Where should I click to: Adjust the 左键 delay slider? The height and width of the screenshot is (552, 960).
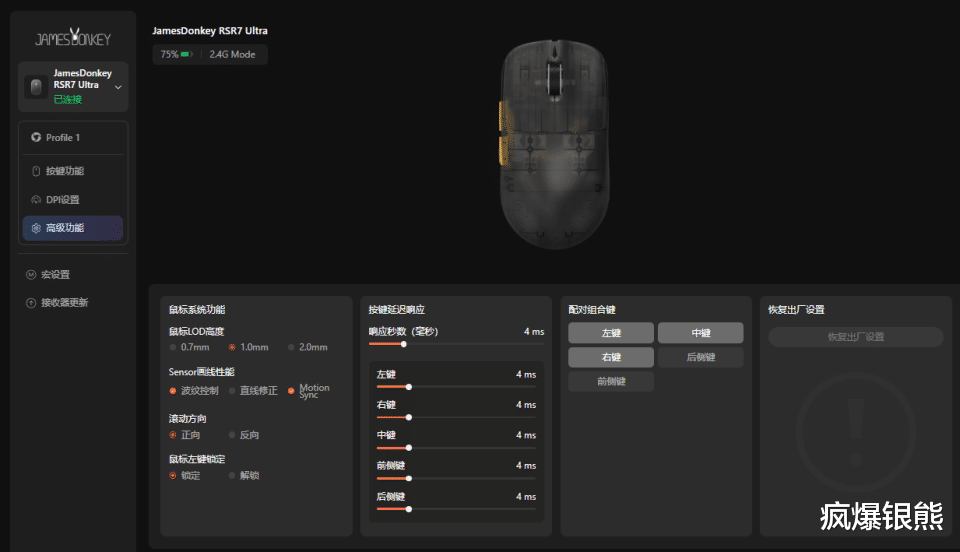tap(456, 387)
